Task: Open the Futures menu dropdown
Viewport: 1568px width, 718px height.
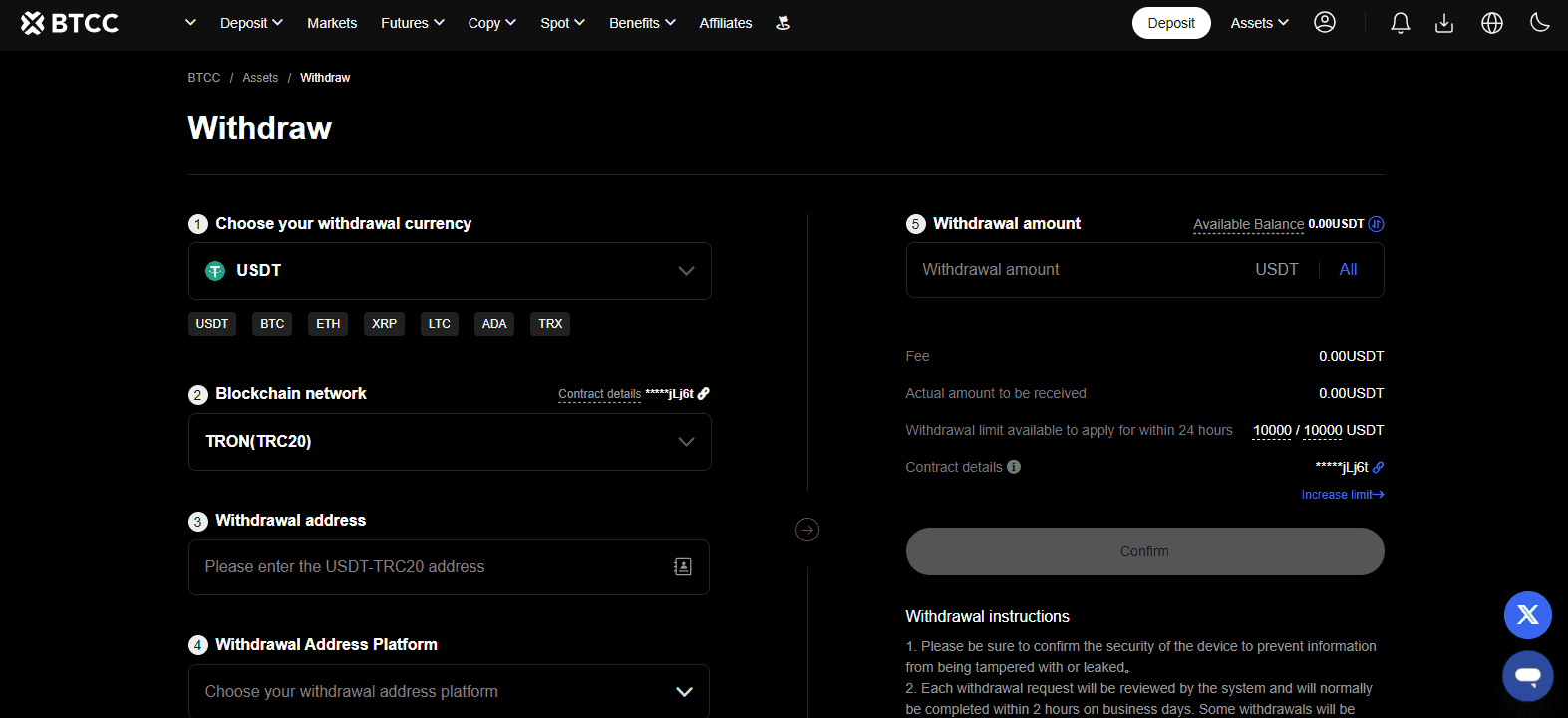Action: [413, 23]
